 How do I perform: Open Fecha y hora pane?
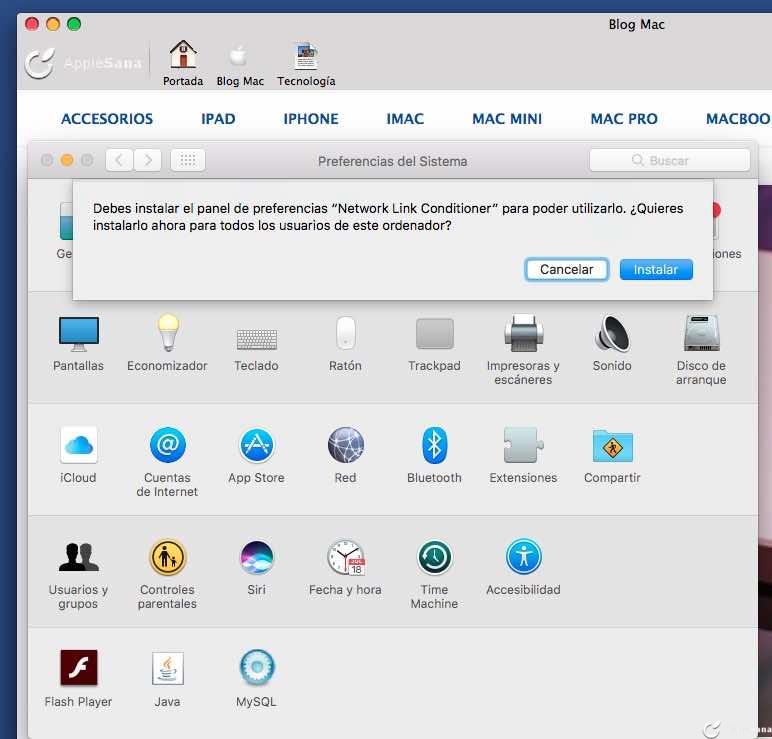[346, 567]
